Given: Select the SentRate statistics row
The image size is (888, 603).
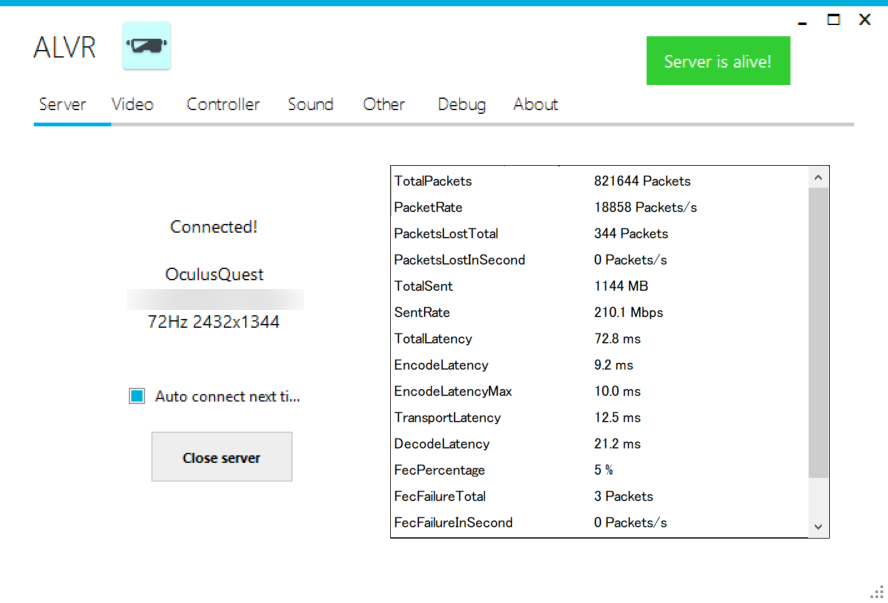Looking at the screenshot, I should (598, 312).
